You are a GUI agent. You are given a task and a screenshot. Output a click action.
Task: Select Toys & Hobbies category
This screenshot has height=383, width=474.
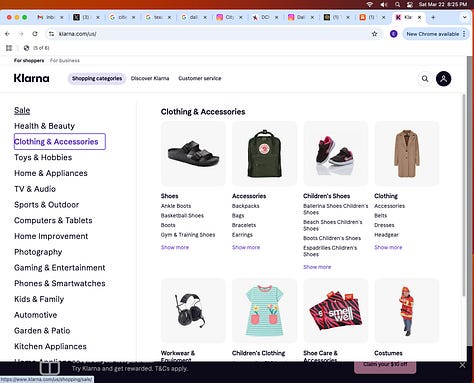(x=43, y=157)
